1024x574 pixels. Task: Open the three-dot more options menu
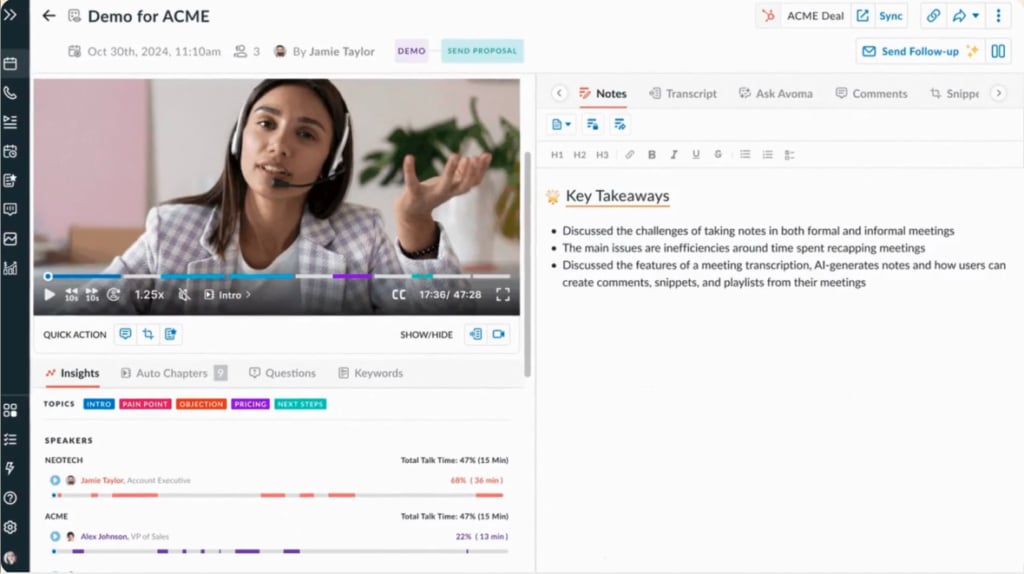(998, 16)
